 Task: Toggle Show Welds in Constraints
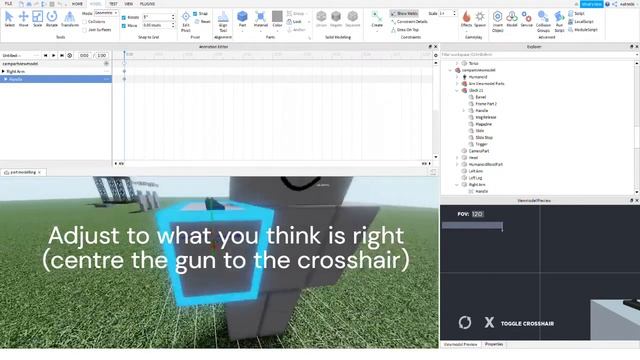click(404, 13)
